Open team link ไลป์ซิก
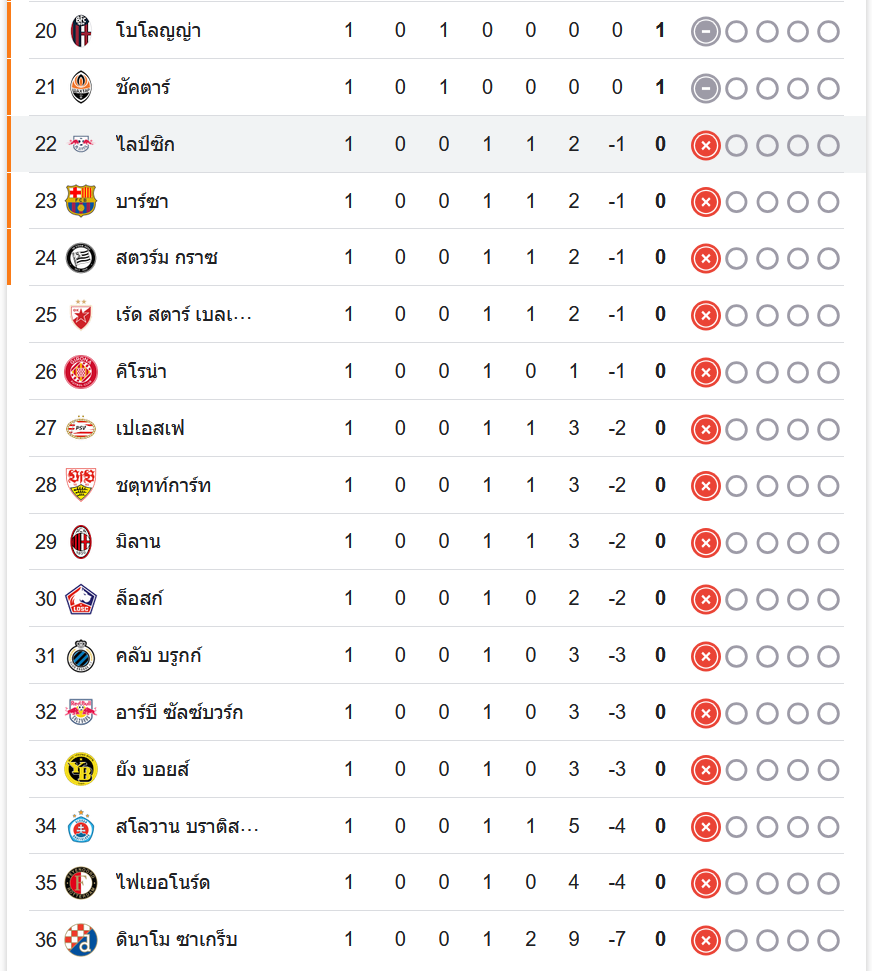872x971 pixels. click(x=145, y=145)
